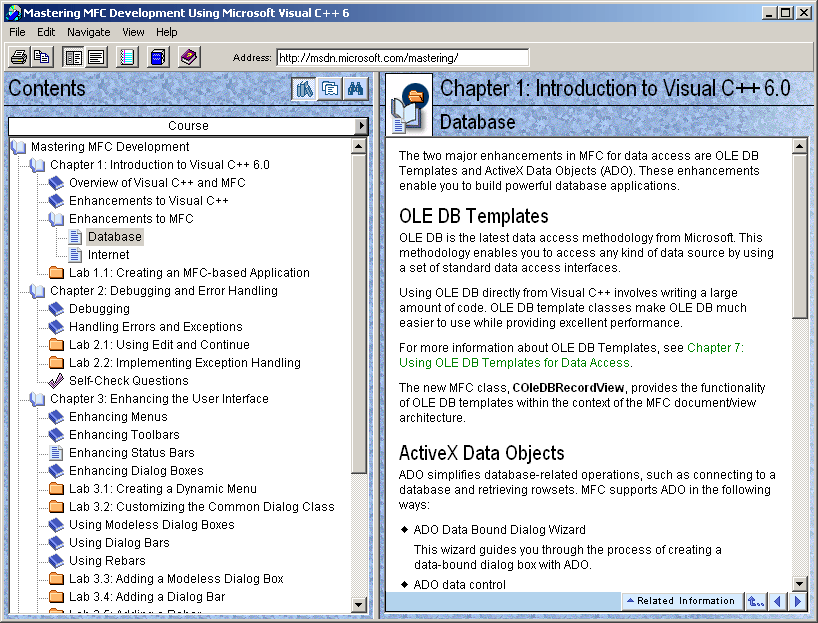The image size is (818, 623).
Task: Go to next topic with right arrow
Action: [x=798, y=601]
